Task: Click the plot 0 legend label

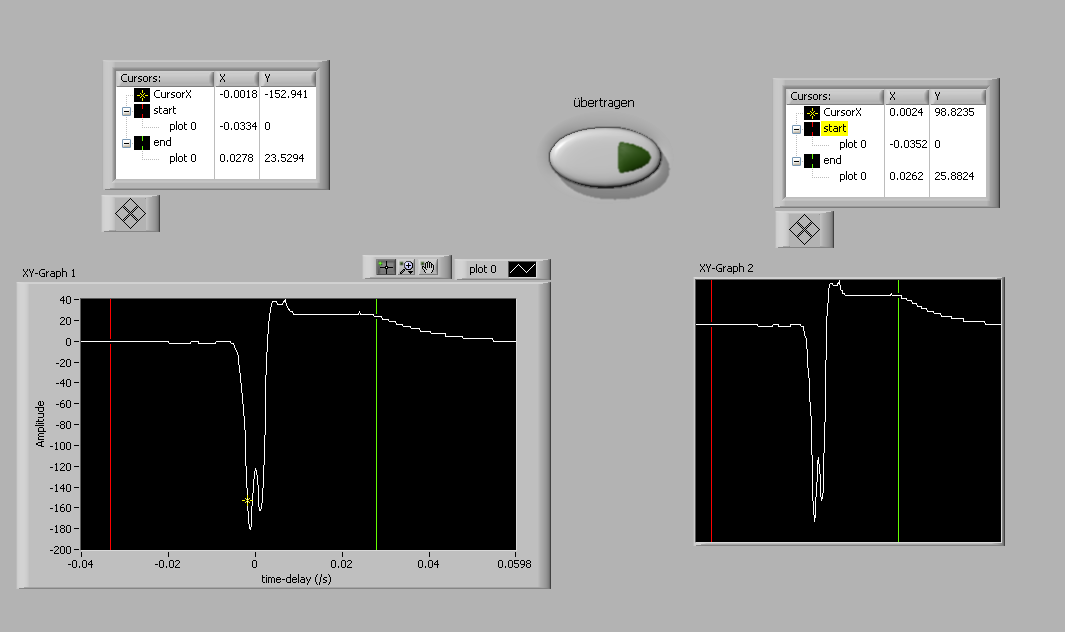Action: click(x=482, y=269)
